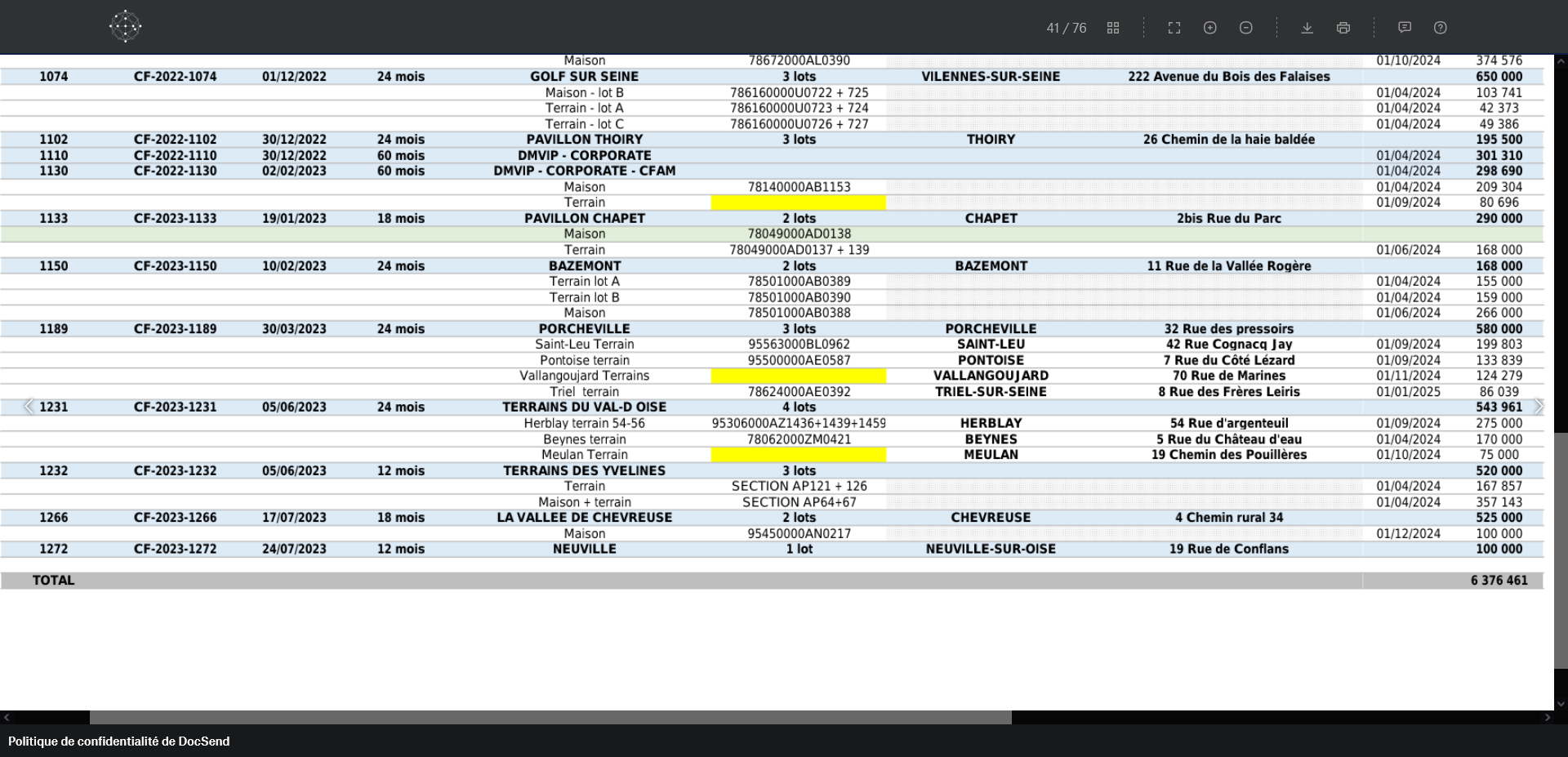Open Politique de confidentialité de DocSend link
The image size is (1568, 757).
tap(119, 741)
